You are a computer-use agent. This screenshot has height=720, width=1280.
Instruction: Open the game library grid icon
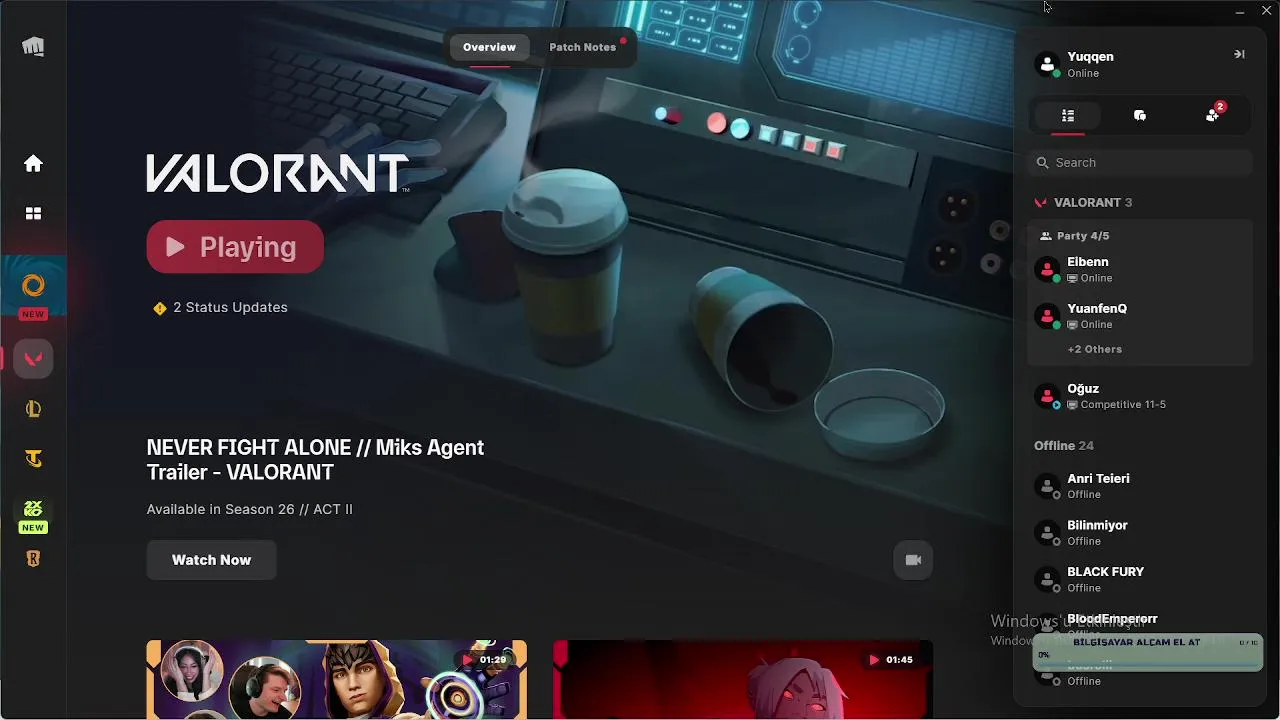[x=33, y=213]
